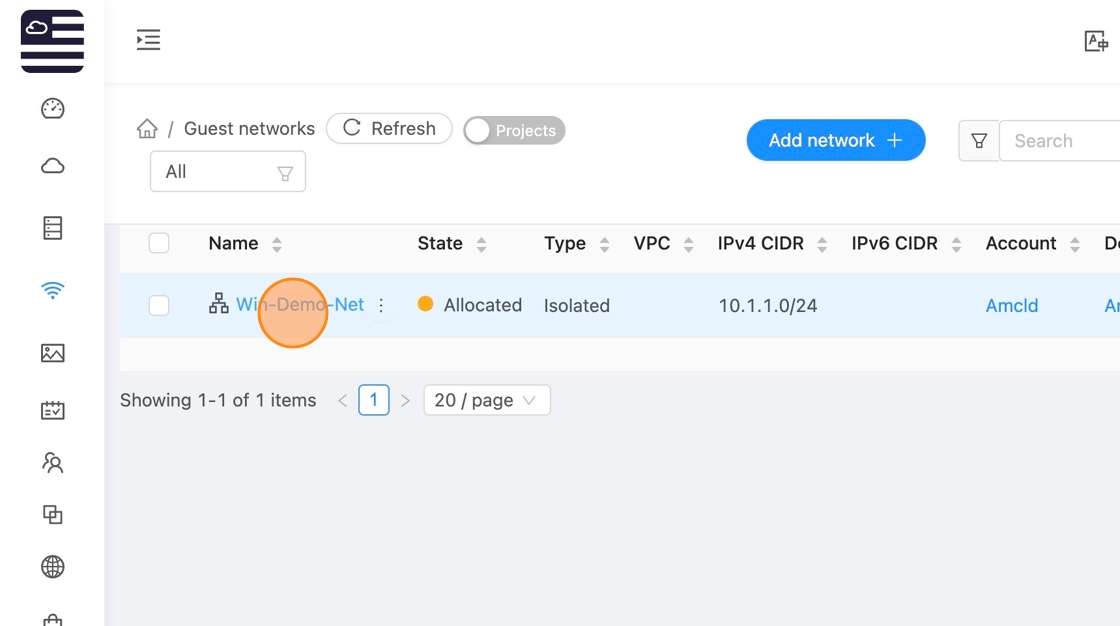Collapse the sidebar menu with fold icon
The width and height of the screenshot is (1120, 626).
click(148, 40)
